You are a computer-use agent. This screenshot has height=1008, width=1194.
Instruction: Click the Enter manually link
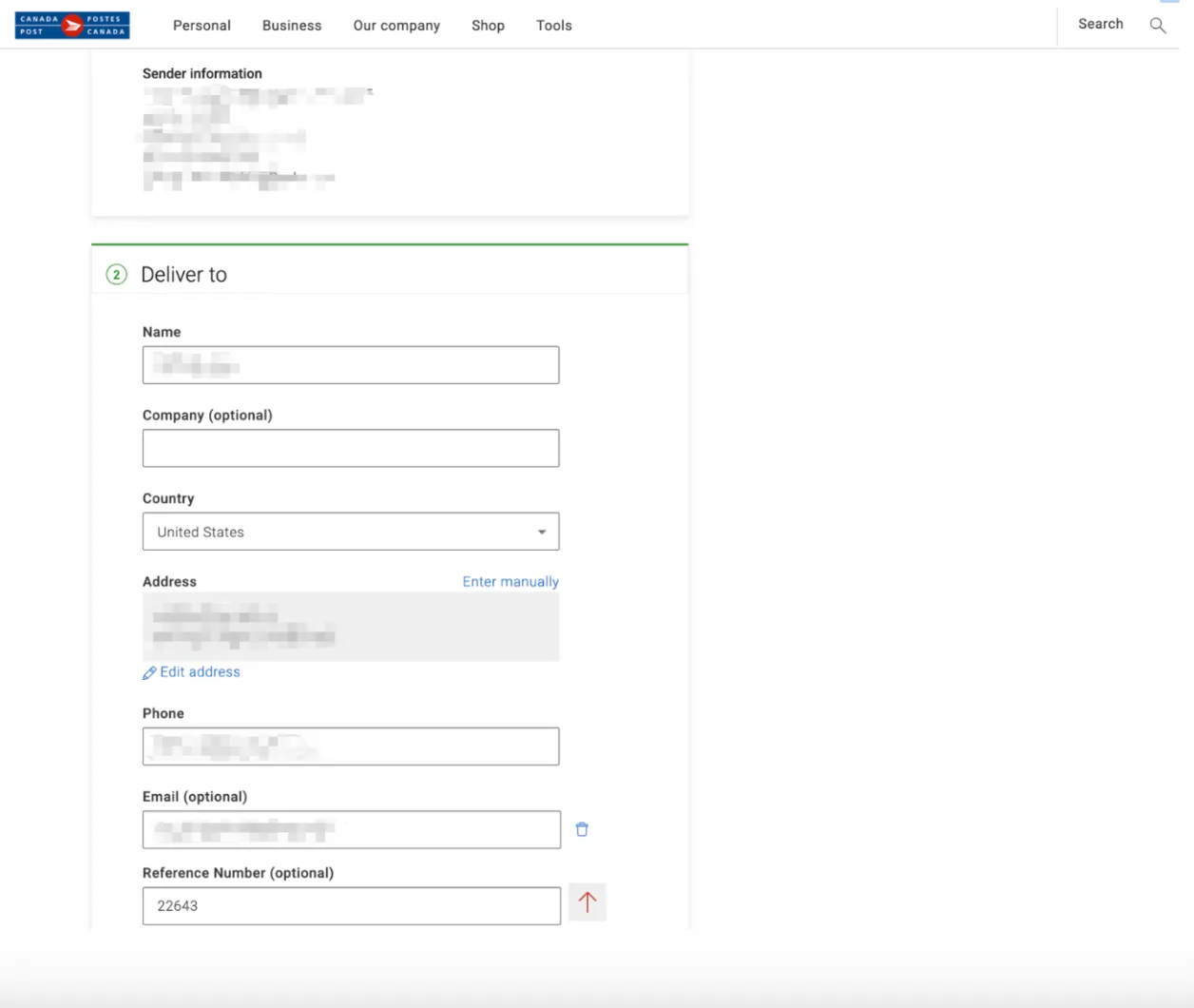tap(510, 581)
